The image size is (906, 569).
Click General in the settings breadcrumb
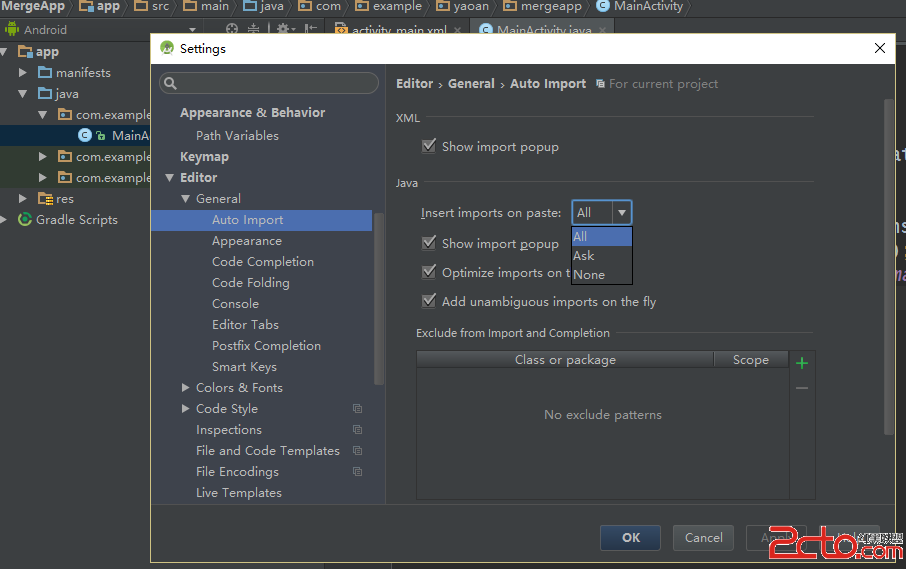pos(471,84)
